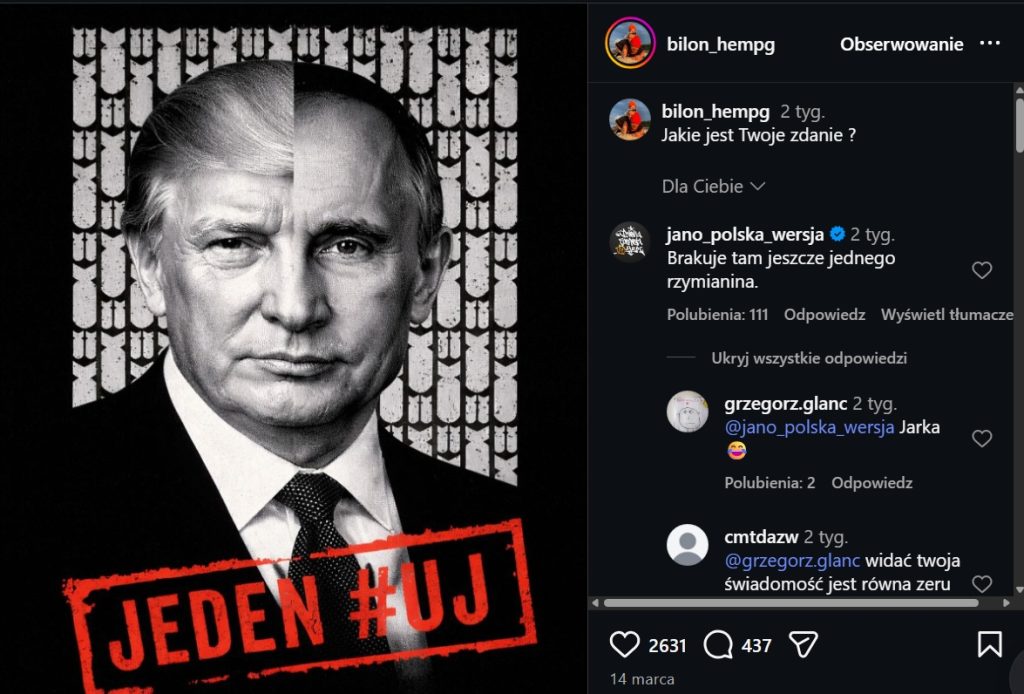Like jano_polska_wersja's comment

point(982,270)
